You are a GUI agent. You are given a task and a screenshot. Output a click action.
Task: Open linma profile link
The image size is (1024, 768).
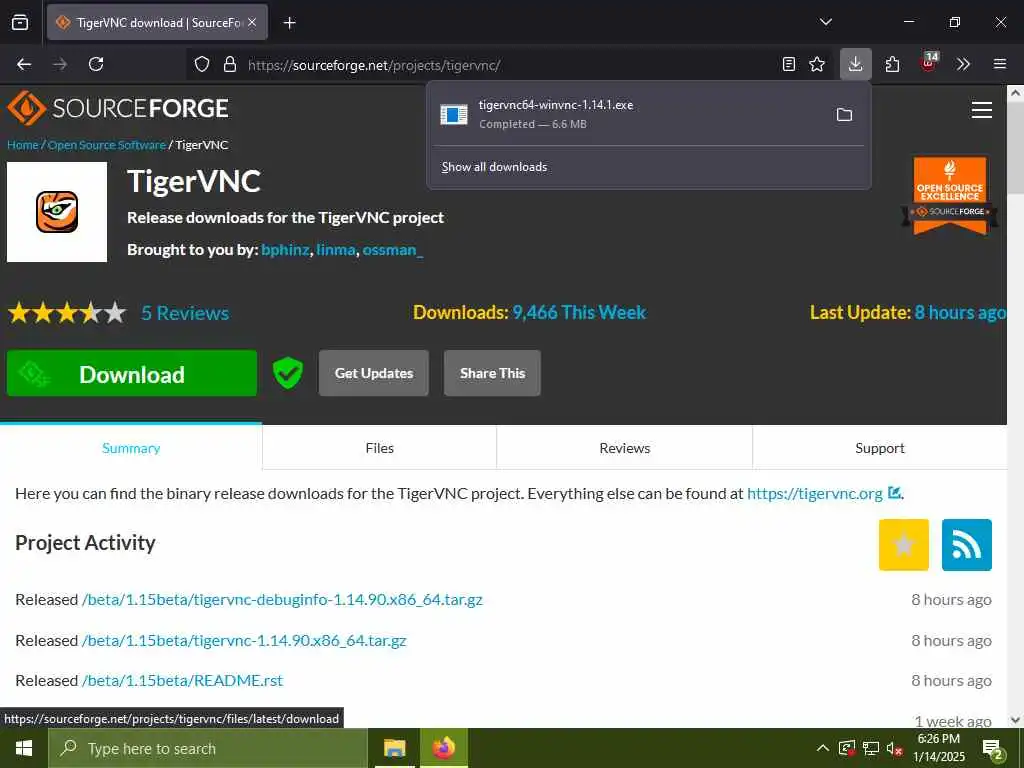(336, 250)
